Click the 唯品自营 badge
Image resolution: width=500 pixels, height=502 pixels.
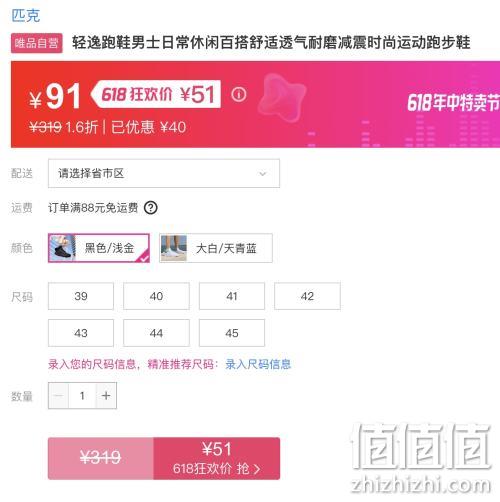(37, 43)
